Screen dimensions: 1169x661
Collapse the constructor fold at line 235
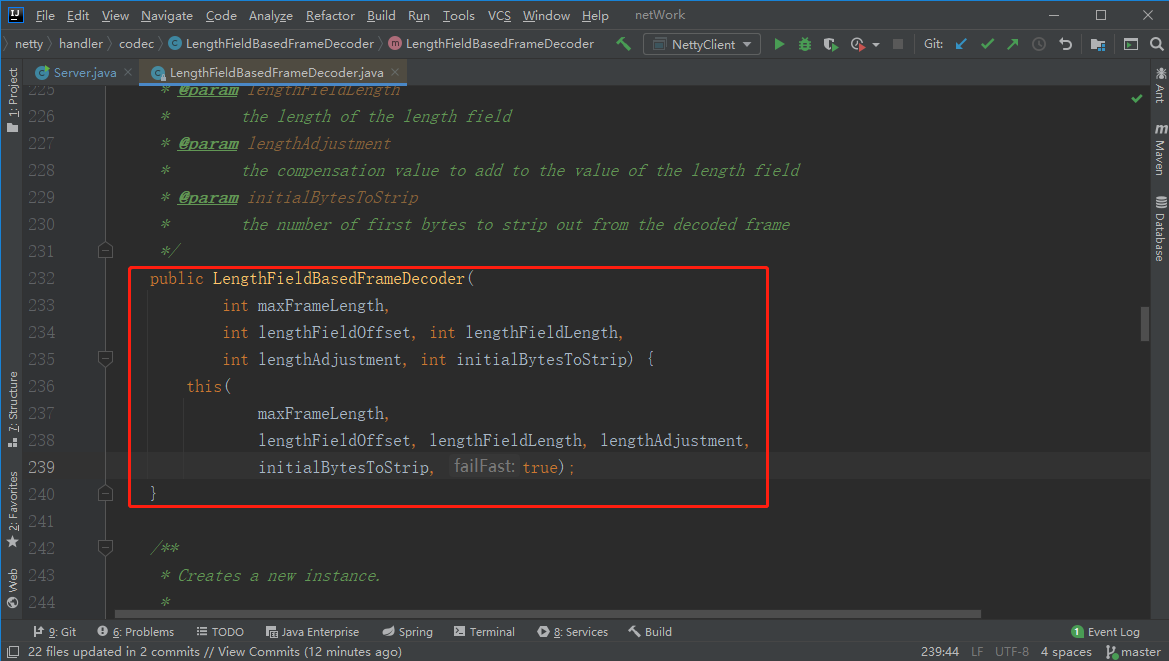tap(105, 358)
